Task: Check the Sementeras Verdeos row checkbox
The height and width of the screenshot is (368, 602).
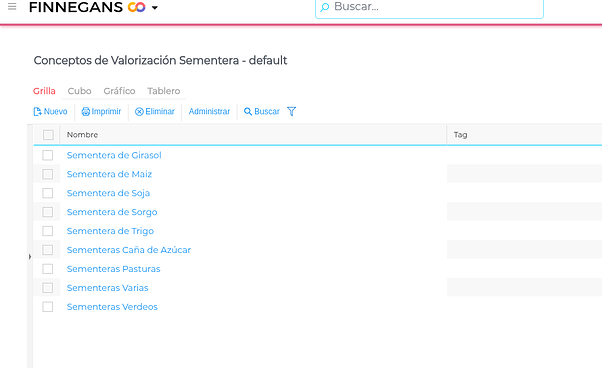Action: pyautogui.click(x=48, y=307)
